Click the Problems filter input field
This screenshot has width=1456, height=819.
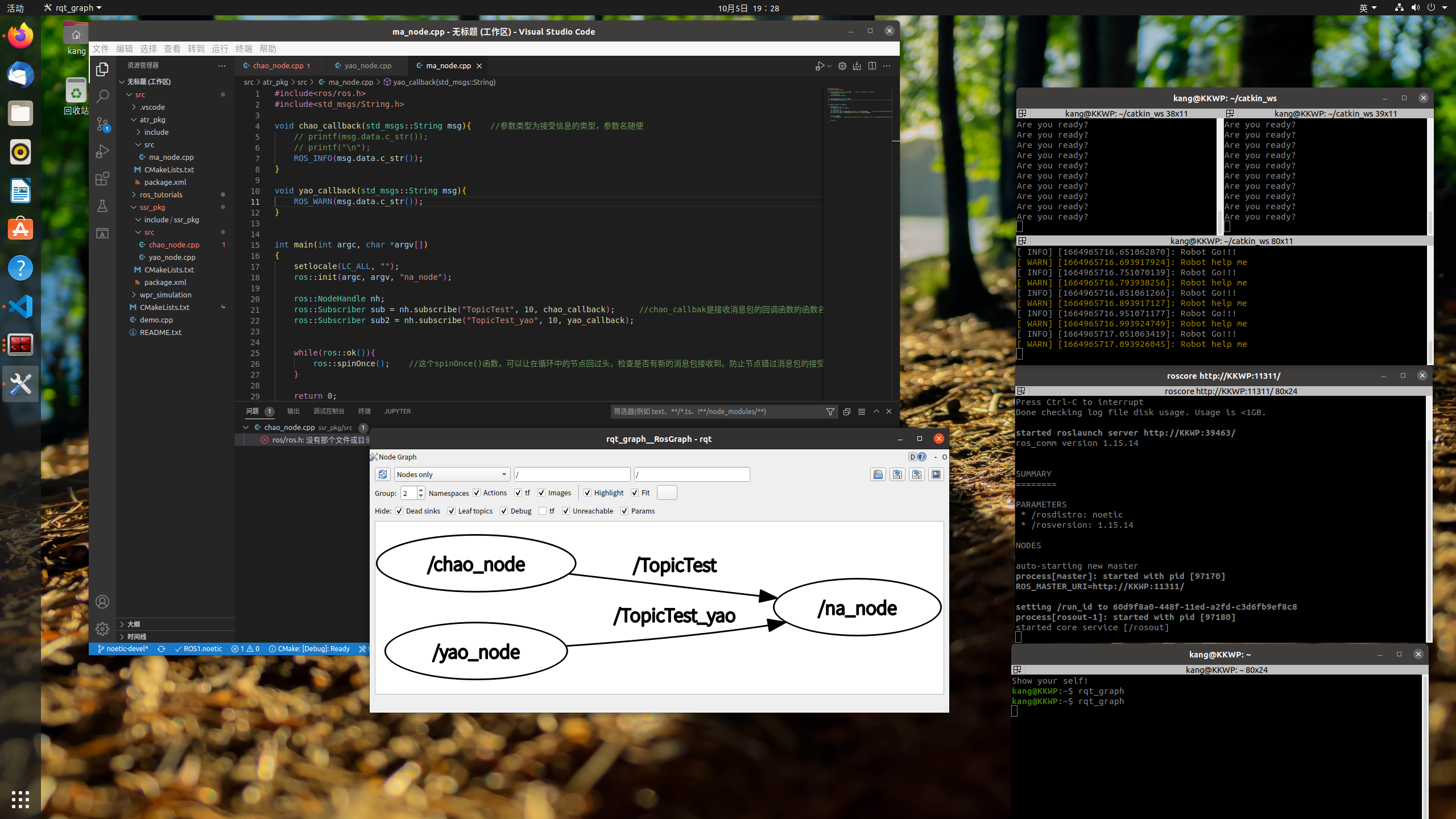[x=717, y=412]
